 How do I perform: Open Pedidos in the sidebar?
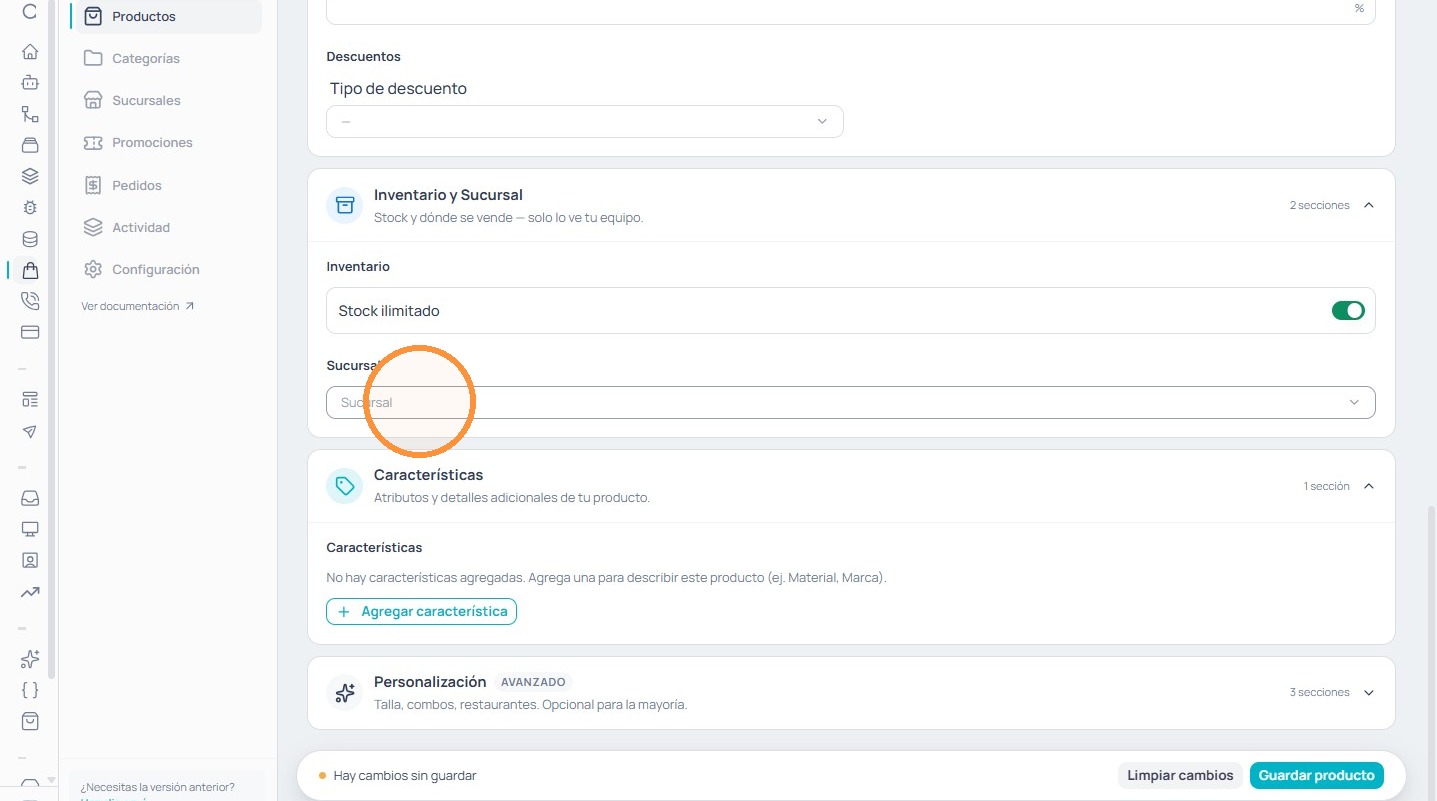click(x=168, y=186)
